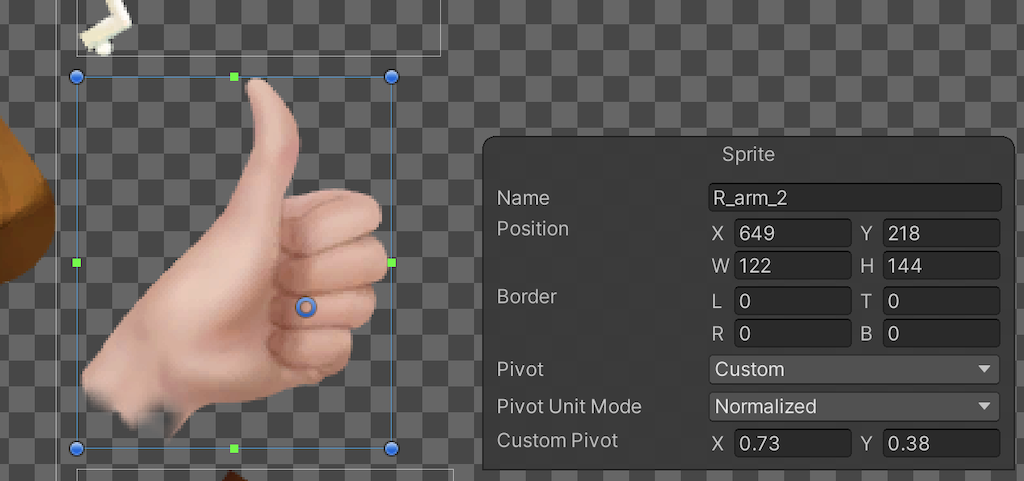Click the height H field showing 144
The width and height of the screenshot is (1024, 481).
tap(941, 266)
